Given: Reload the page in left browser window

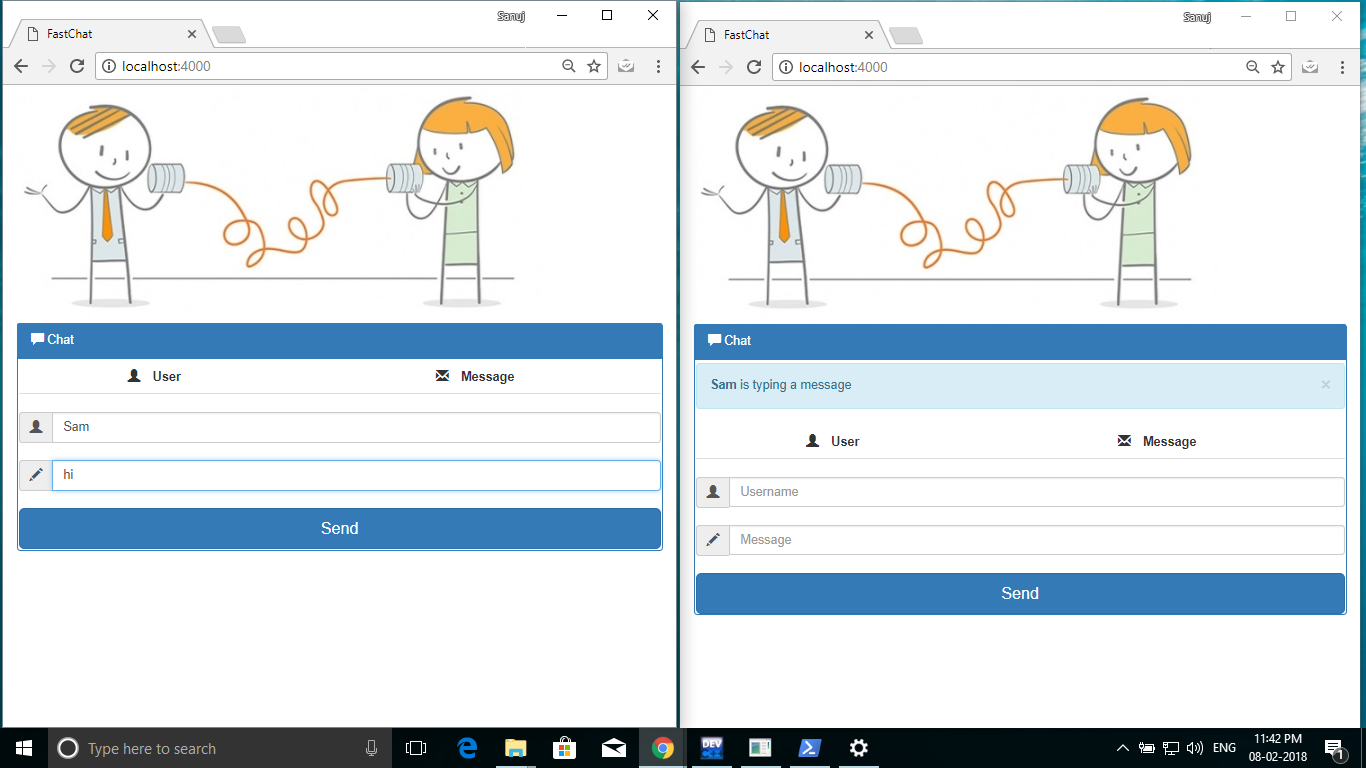Looking at the screenshot, I should click(76, 66).
